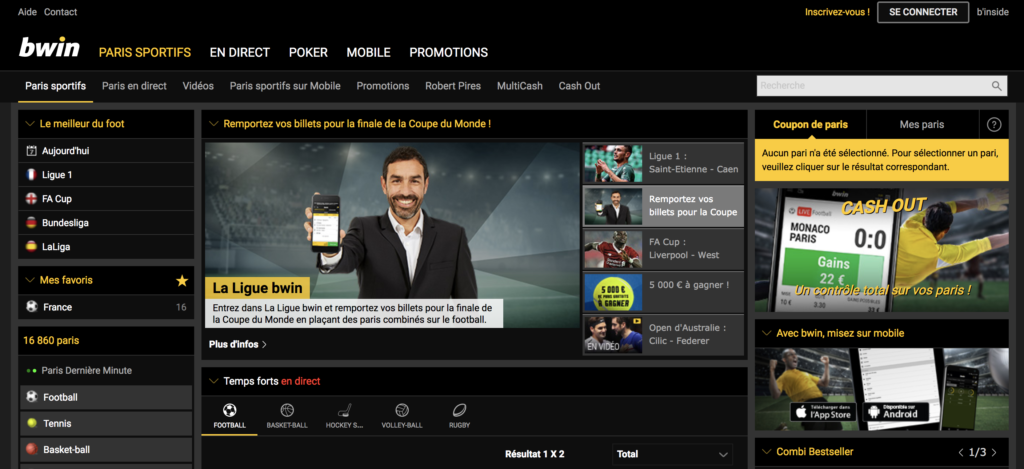This screenshot has height=469, width=1024.
Task: Click the basketball icon beside Basket-ball
Action: [x=31, y=449]
